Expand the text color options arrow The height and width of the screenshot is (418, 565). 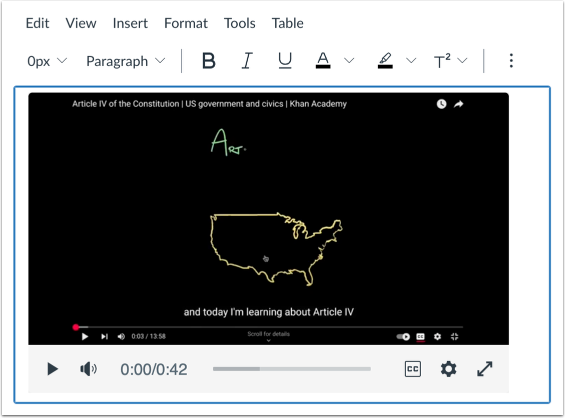349,61
